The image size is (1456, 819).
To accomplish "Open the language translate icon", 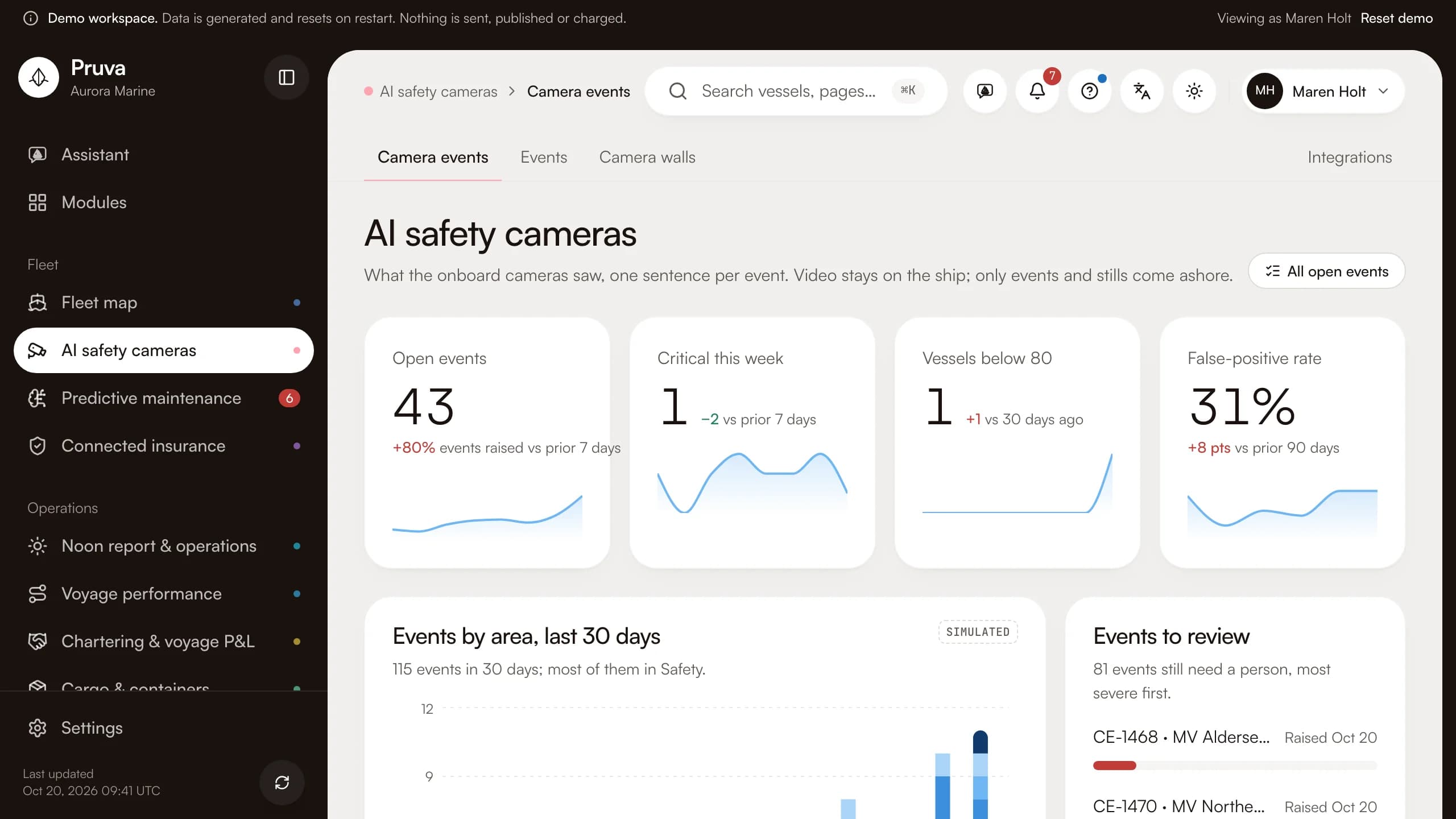I will pyautogui.click(x=1142, y=91).
